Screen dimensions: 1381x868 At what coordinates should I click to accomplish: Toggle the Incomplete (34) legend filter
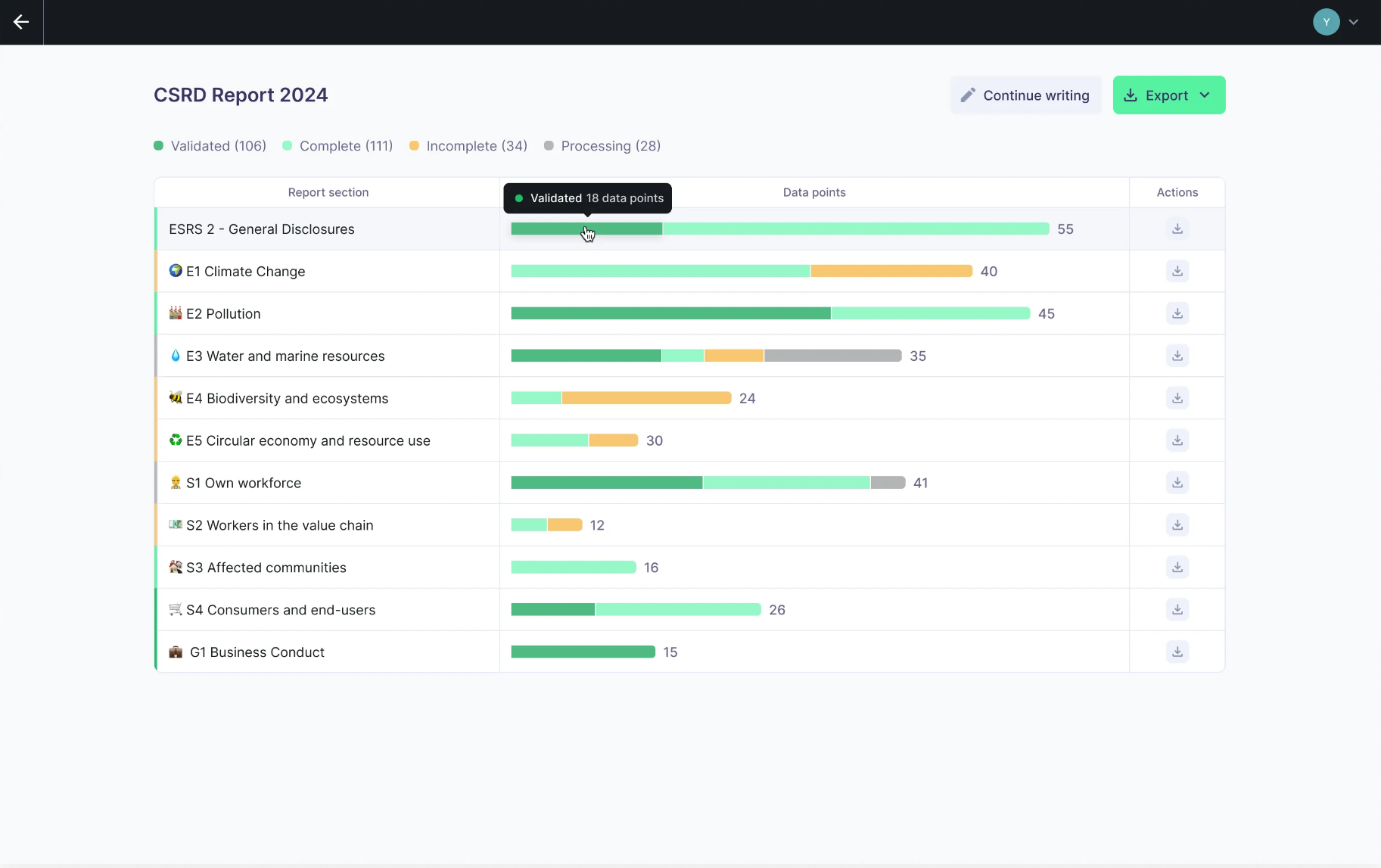pyautogui.click(x=468, y=146)
